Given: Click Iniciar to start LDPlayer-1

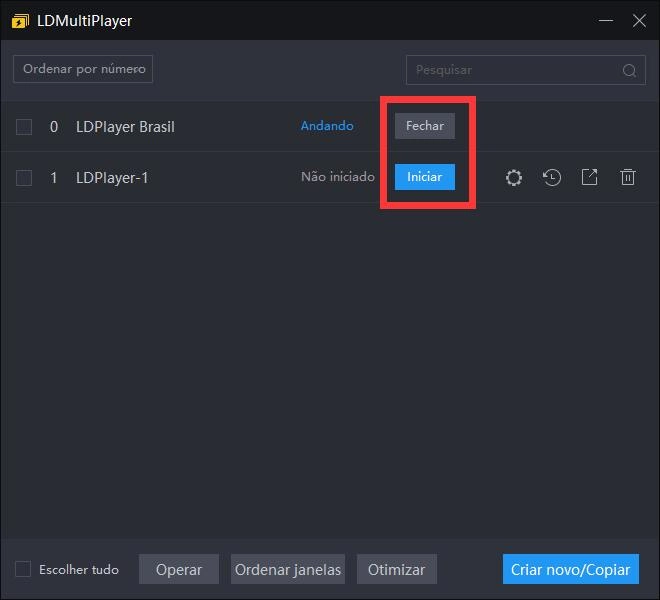Looking at the screenshot, I should pos(425,177).
